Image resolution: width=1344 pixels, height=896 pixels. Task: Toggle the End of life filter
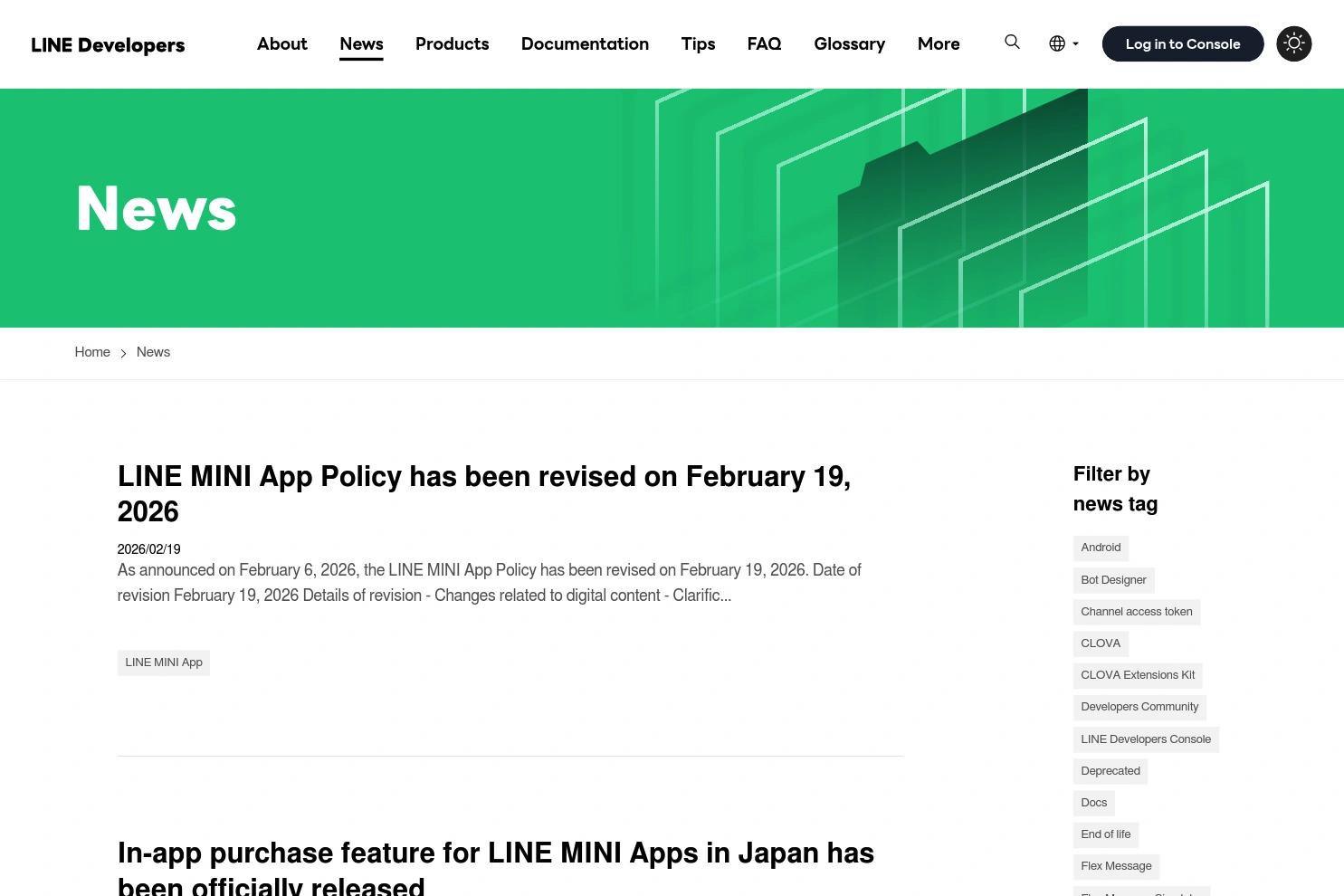pos(1105,834)
